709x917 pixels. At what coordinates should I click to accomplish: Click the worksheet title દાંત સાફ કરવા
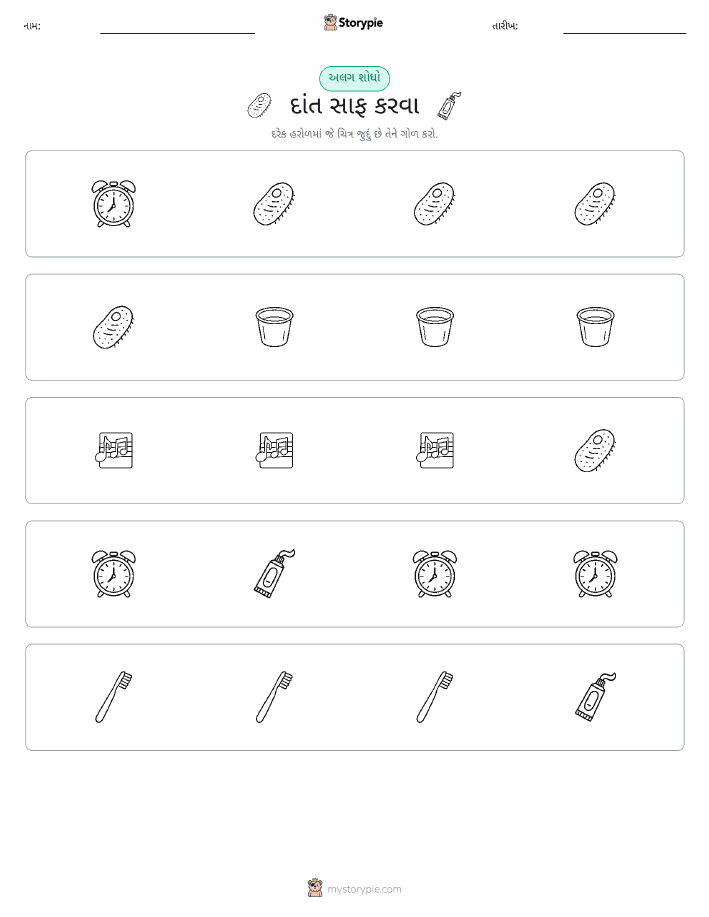(354, 106)
